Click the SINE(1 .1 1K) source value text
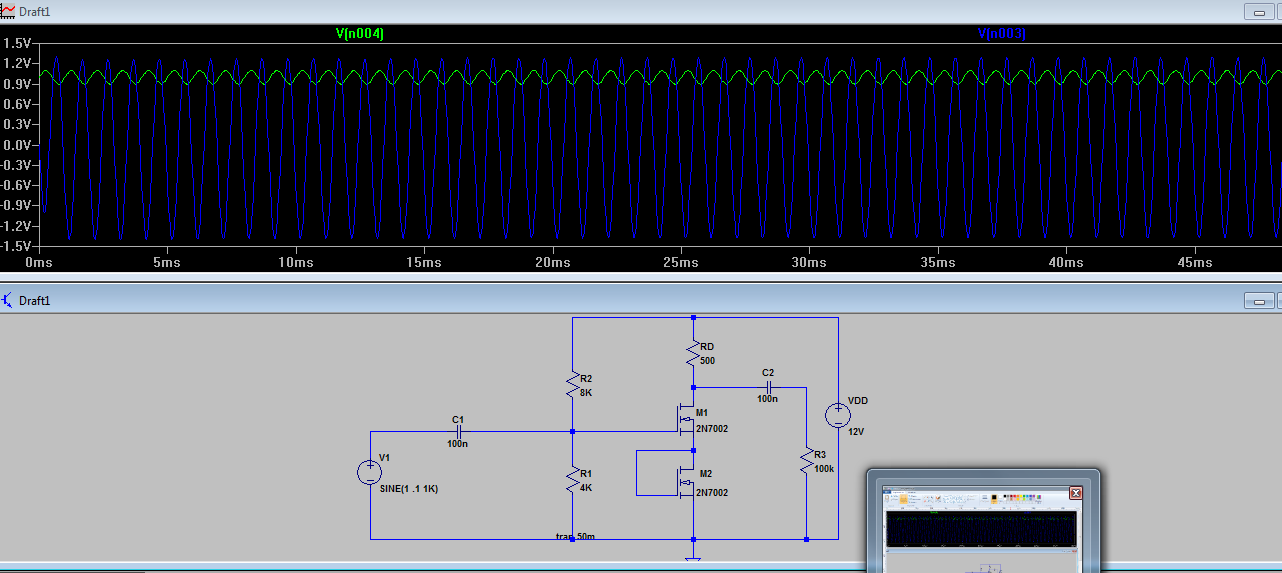The image size is (1282, 573). click(x=409, y=489)
